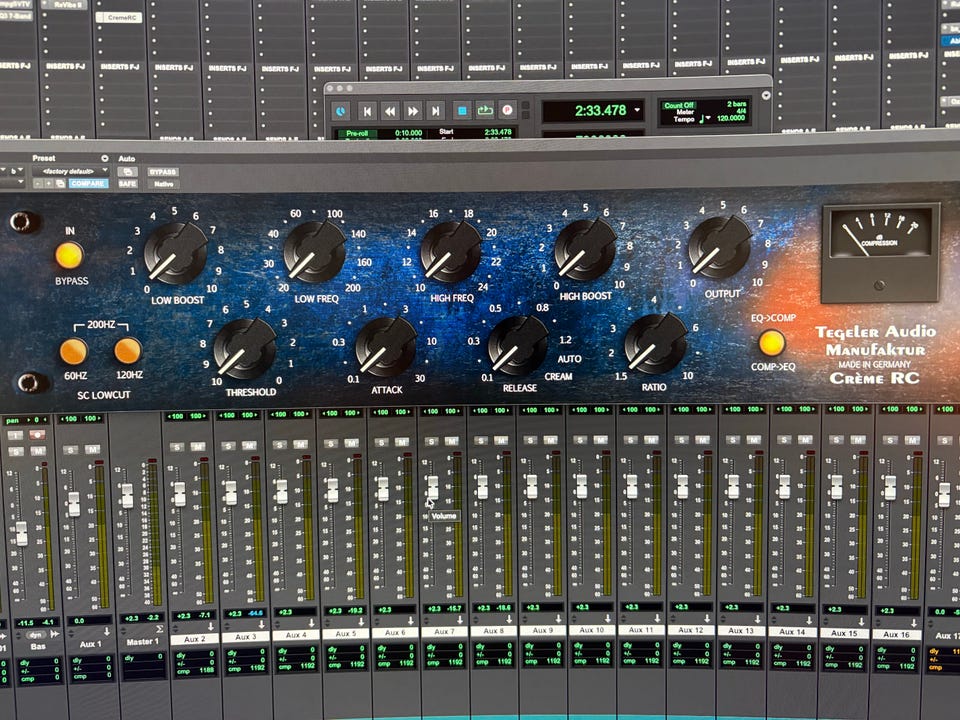Click the Aux 5 volume fader
This screenshot has height=720, width=960.
tap(332, 490)
